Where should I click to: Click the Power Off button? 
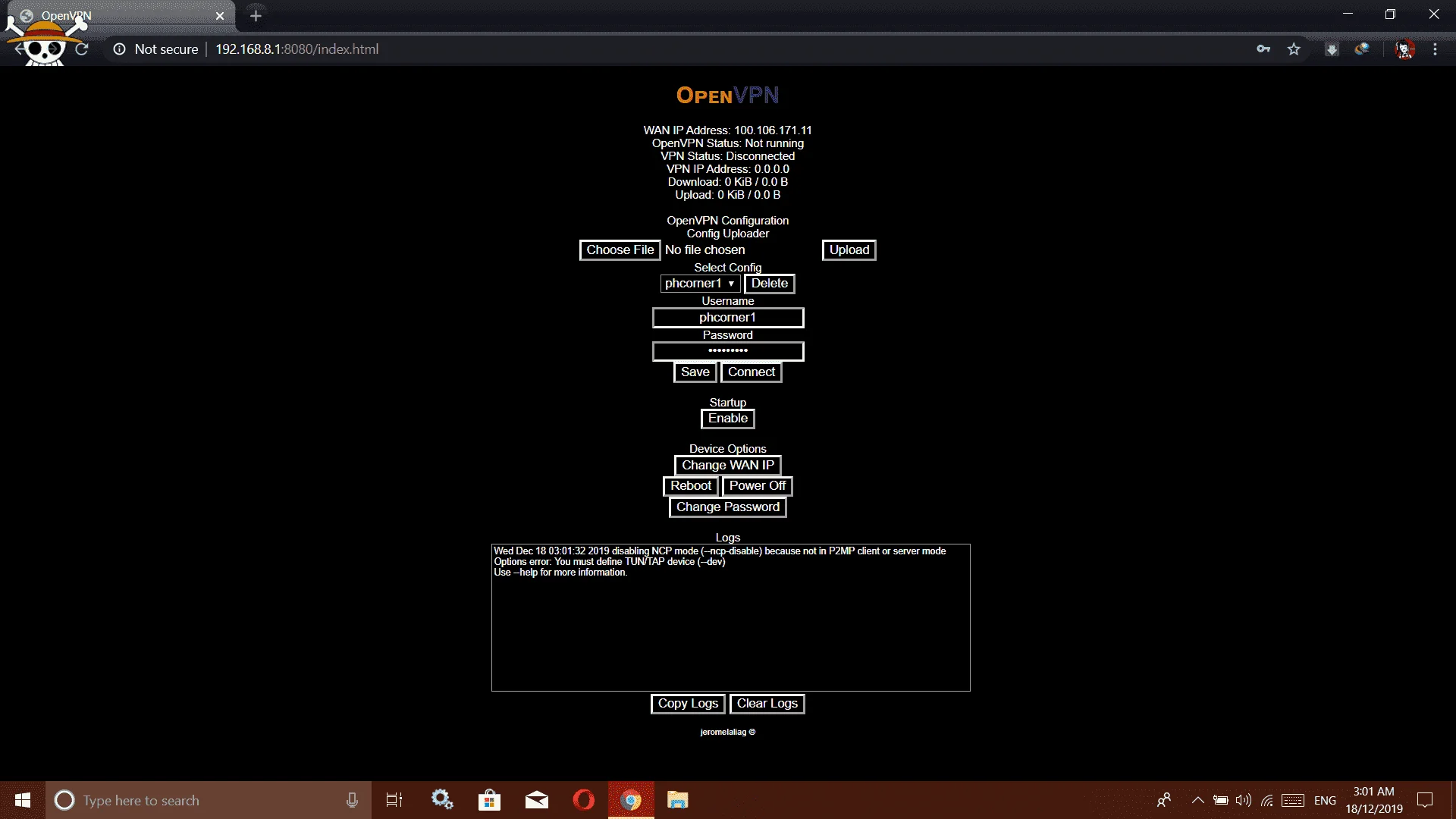757,486
